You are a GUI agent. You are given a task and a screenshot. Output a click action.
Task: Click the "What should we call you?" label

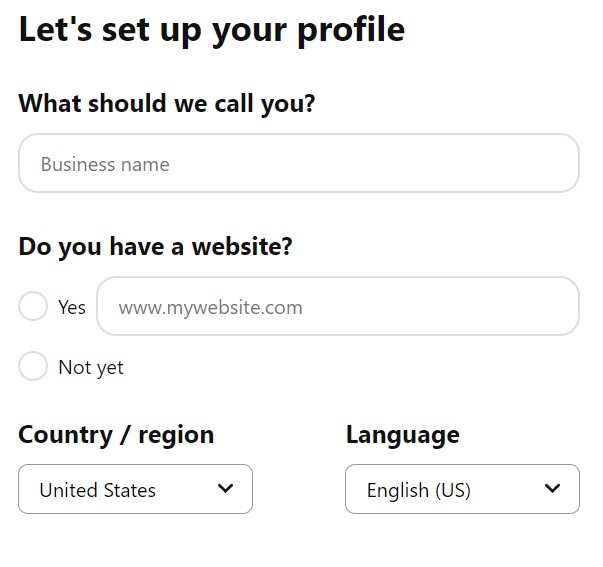167,104
